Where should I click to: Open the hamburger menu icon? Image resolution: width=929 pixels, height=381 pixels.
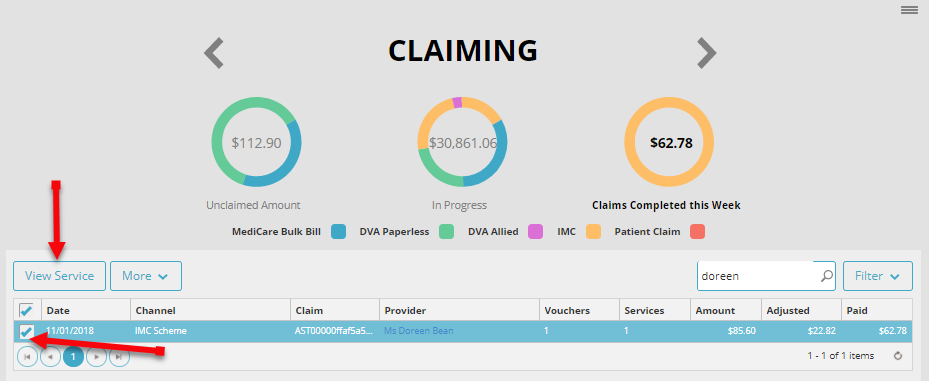[x=909, y=9]
